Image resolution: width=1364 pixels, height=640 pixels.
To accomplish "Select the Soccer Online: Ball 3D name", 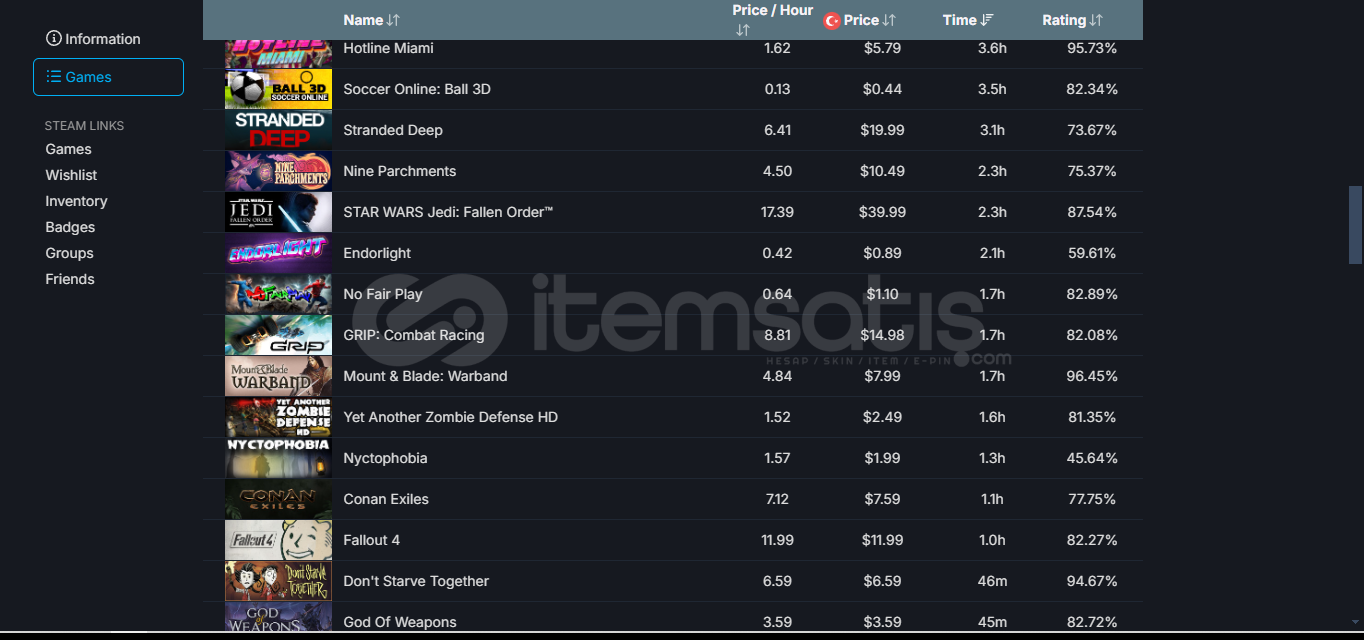I will 417,89.
